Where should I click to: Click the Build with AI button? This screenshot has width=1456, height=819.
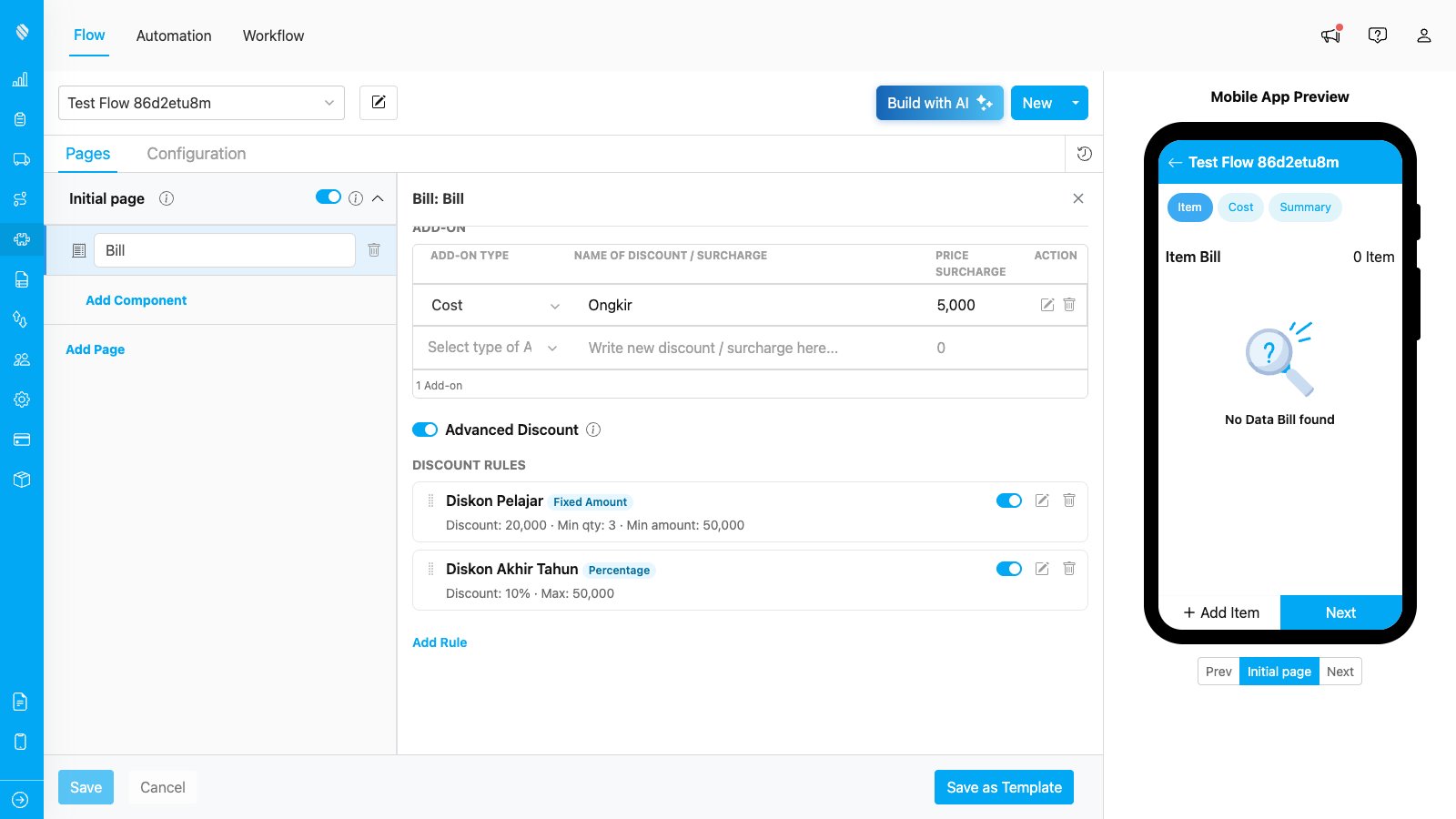(x=940, y=103)
